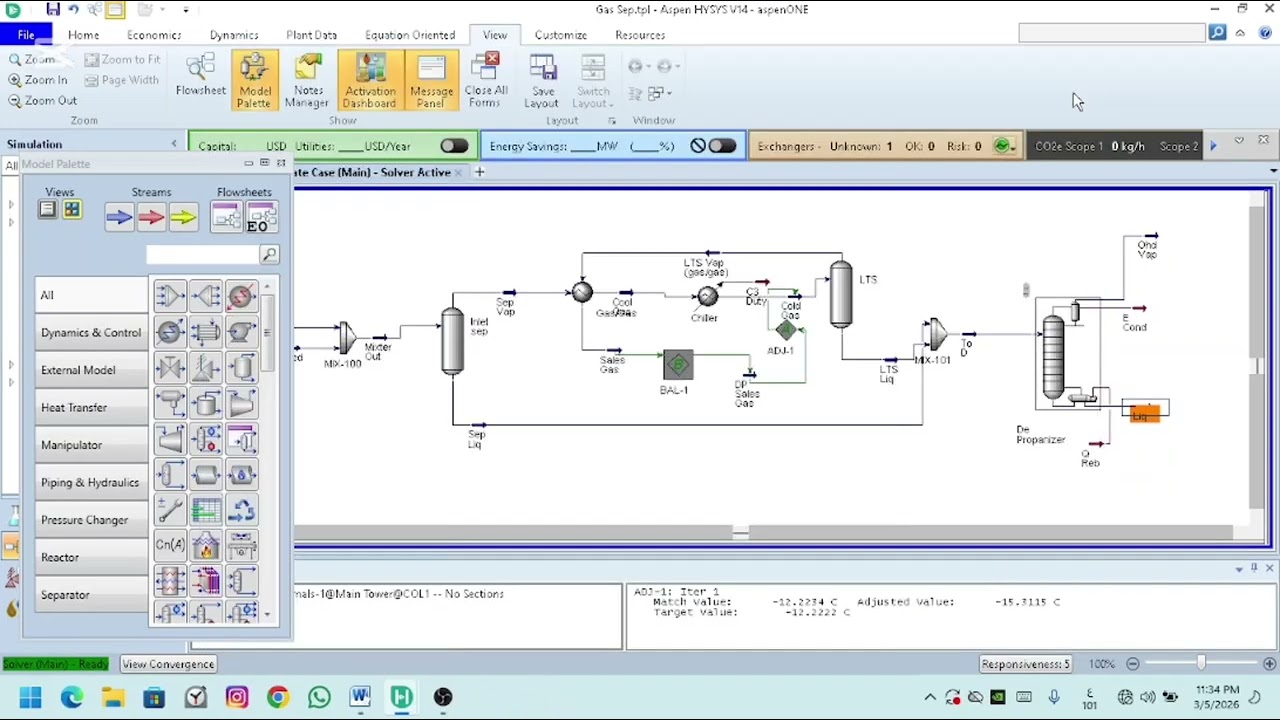Toggle the Activation Dashboard button
This screenshot has width=1280, height=720.
tap(370, 80)
